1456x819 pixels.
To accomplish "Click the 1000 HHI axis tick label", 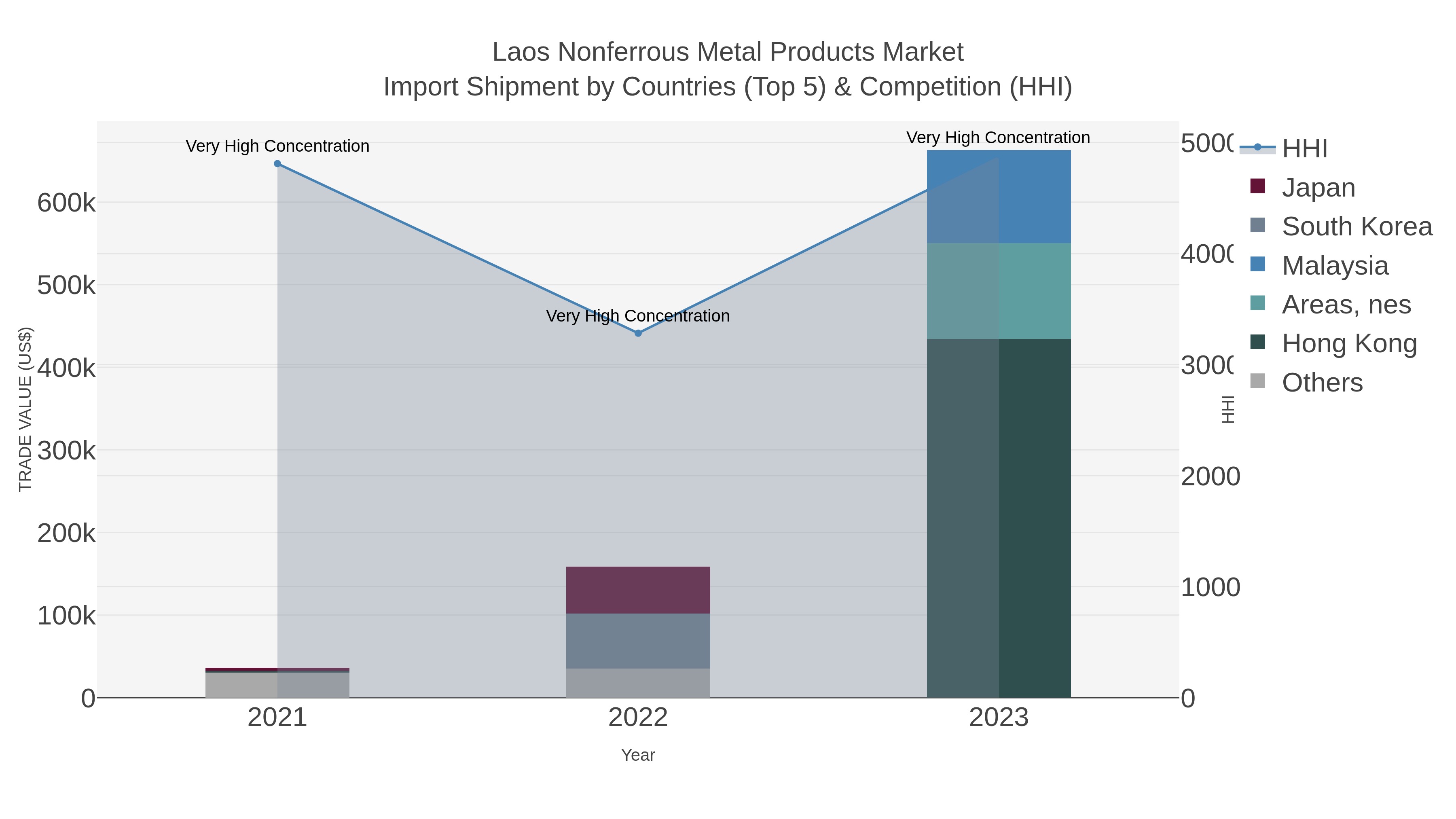I will click(1210, 587).
